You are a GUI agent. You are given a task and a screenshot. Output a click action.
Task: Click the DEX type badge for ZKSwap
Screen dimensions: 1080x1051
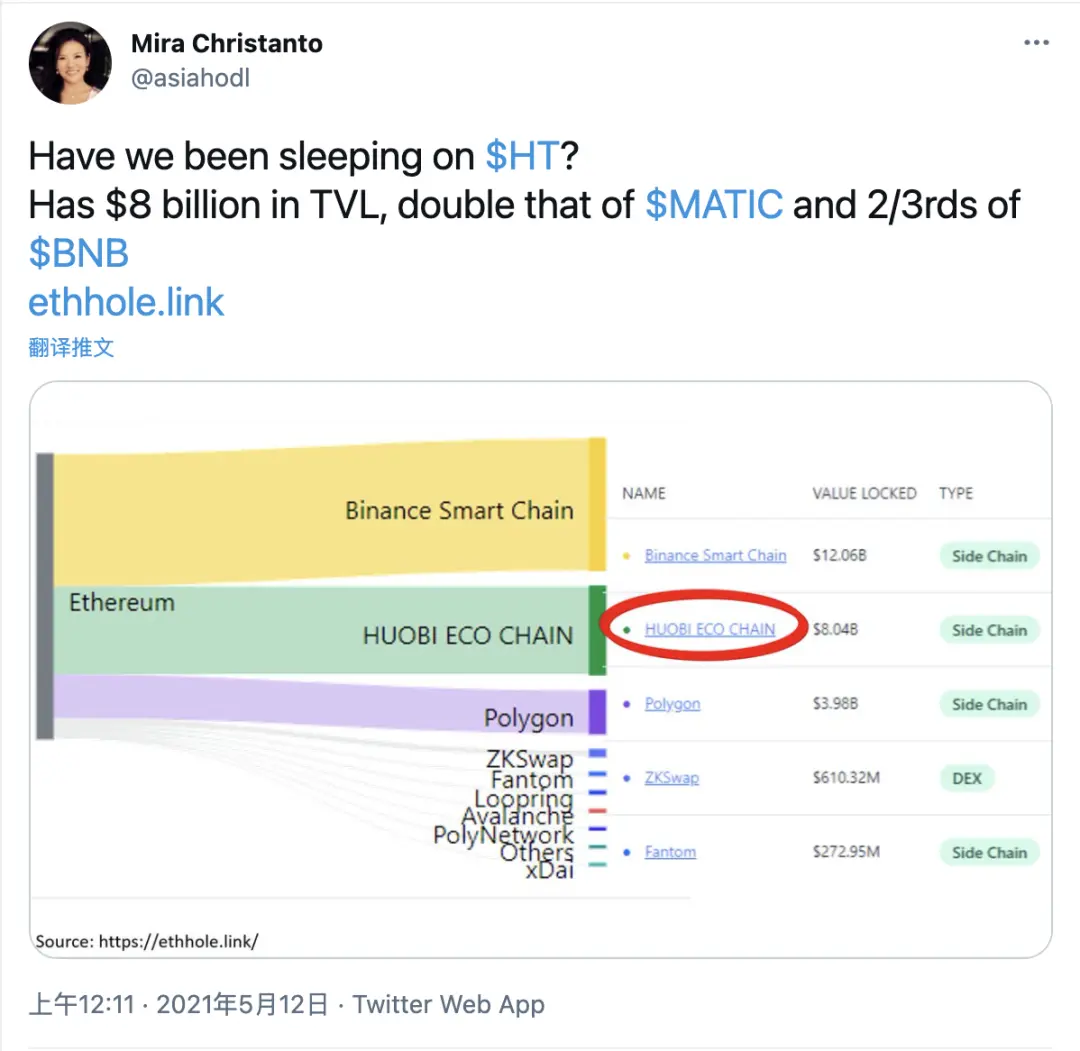[x=966, y=778]
